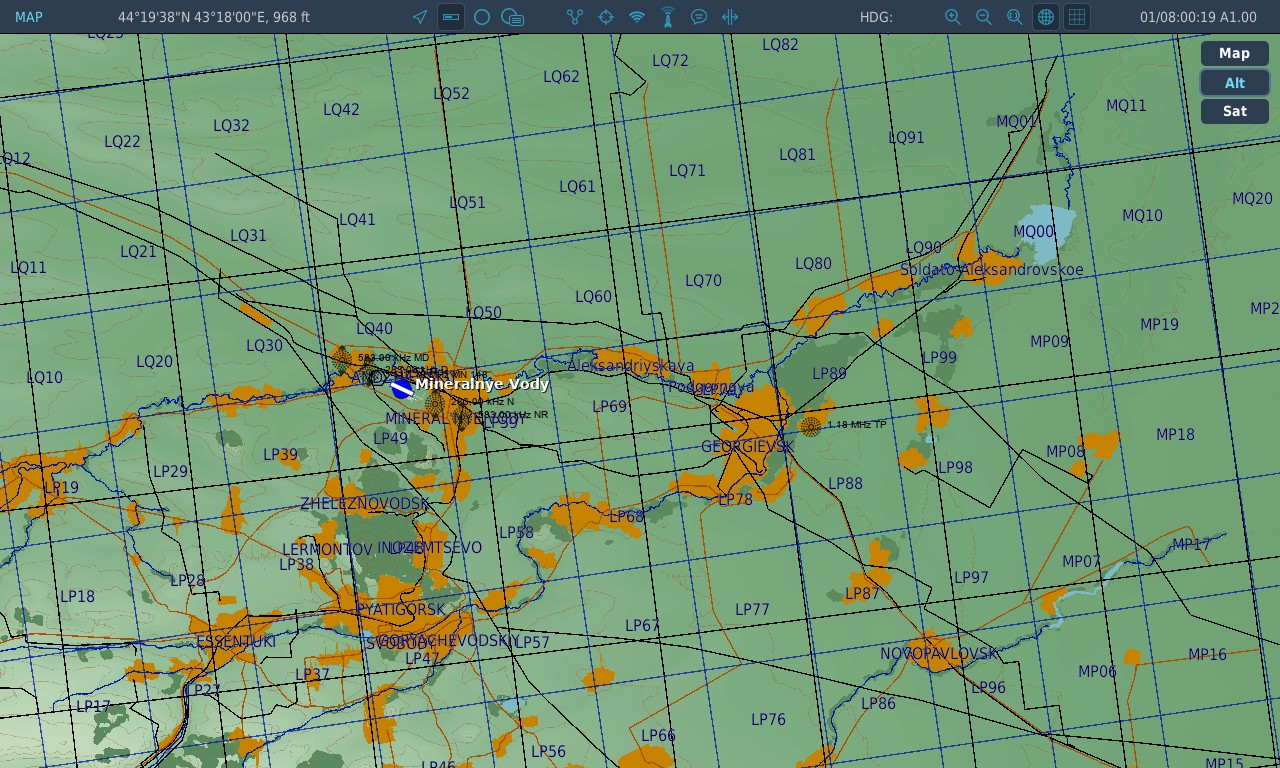Click the crosshair target icon in toolbar
The width and height of the screenshot is (1280, 768).
click(606, 17)
